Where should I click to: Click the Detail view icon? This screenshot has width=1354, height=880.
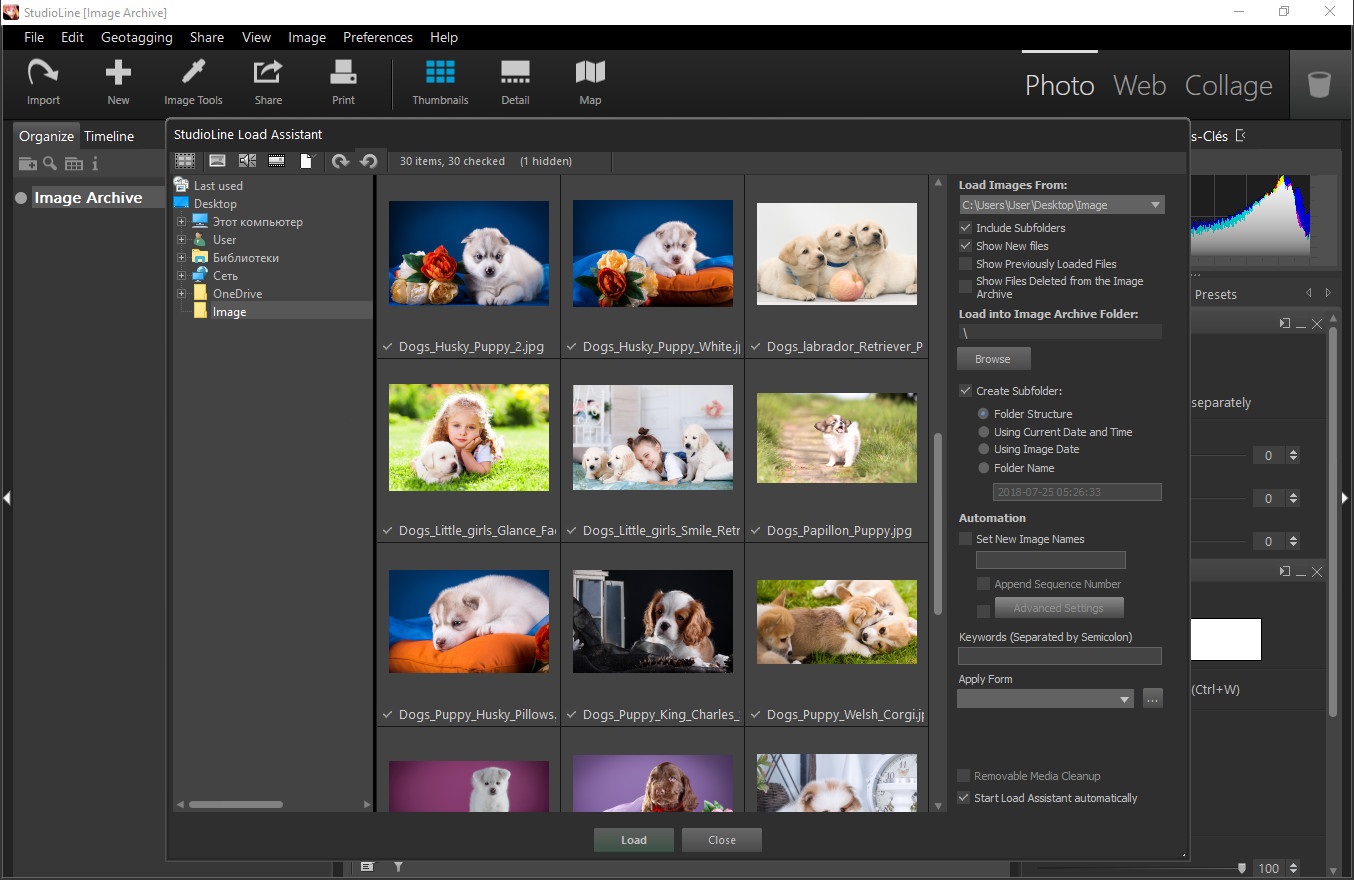(515, 82)
